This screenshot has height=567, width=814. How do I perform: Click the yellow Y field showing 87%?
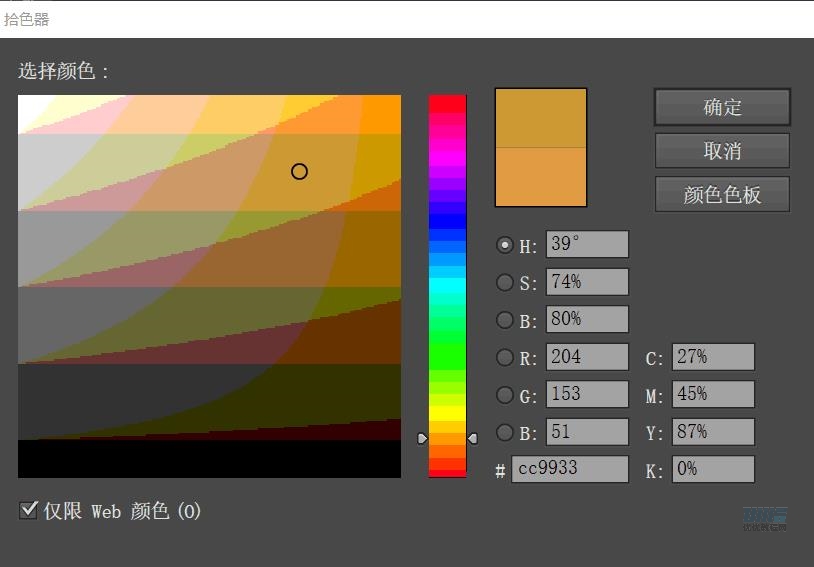click(x=713, y=432)
